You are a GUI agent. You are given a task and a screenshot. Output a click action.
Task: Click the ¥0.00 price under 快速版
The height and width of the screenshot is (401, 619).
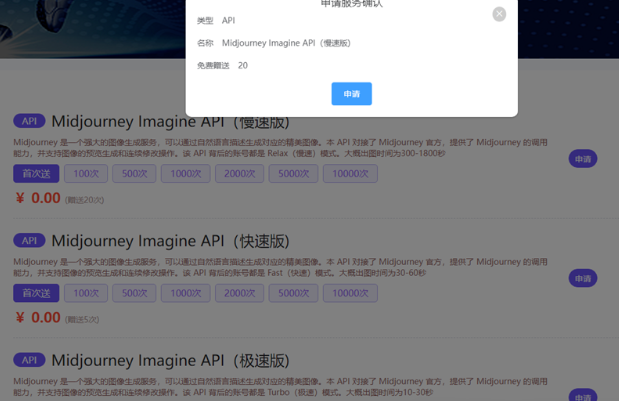(38, 318)
